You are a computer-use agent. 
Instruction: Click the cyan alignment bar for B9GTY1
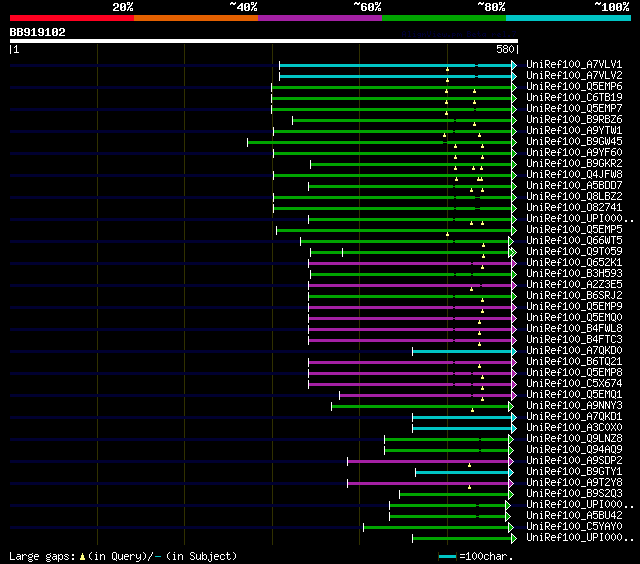pyautogui.click(x=462, y=473)
